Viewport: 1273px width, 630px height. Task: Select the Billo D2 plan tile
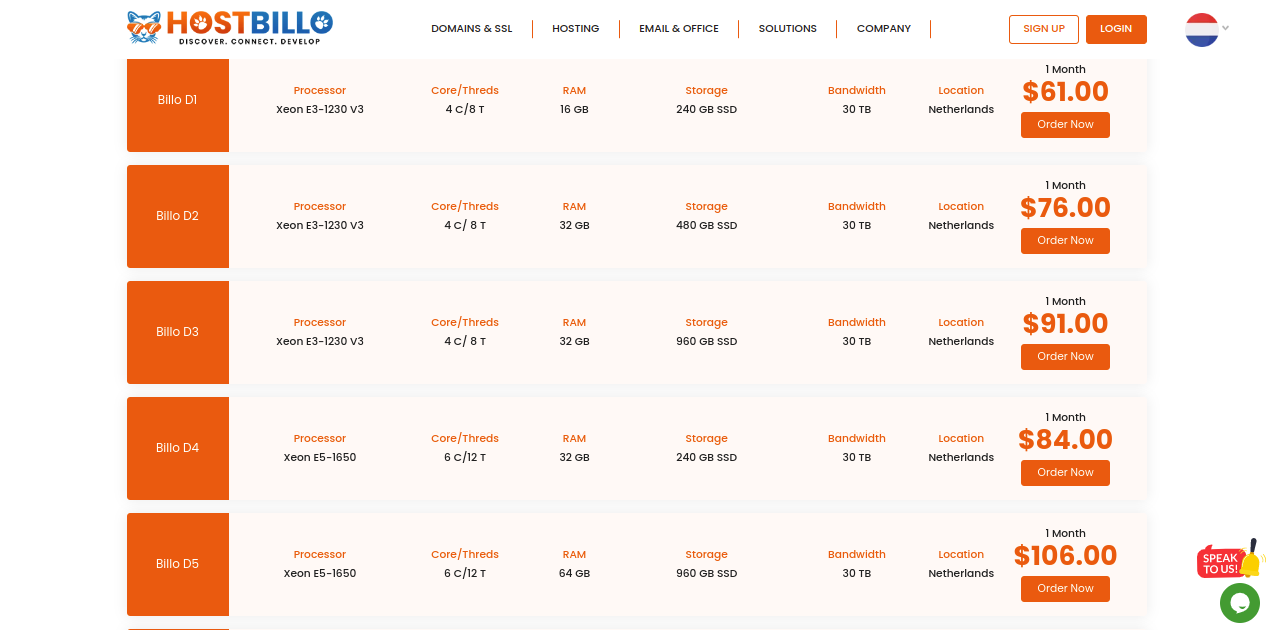pos(178,216)
